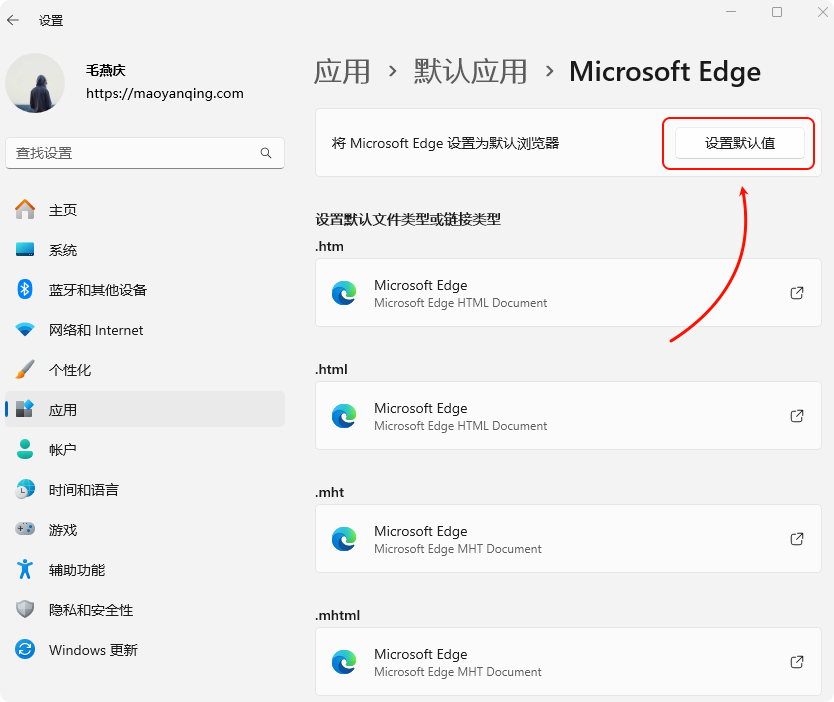Click the back arrow in title bar
The image size is (834, 702).
tap(13, 20)
